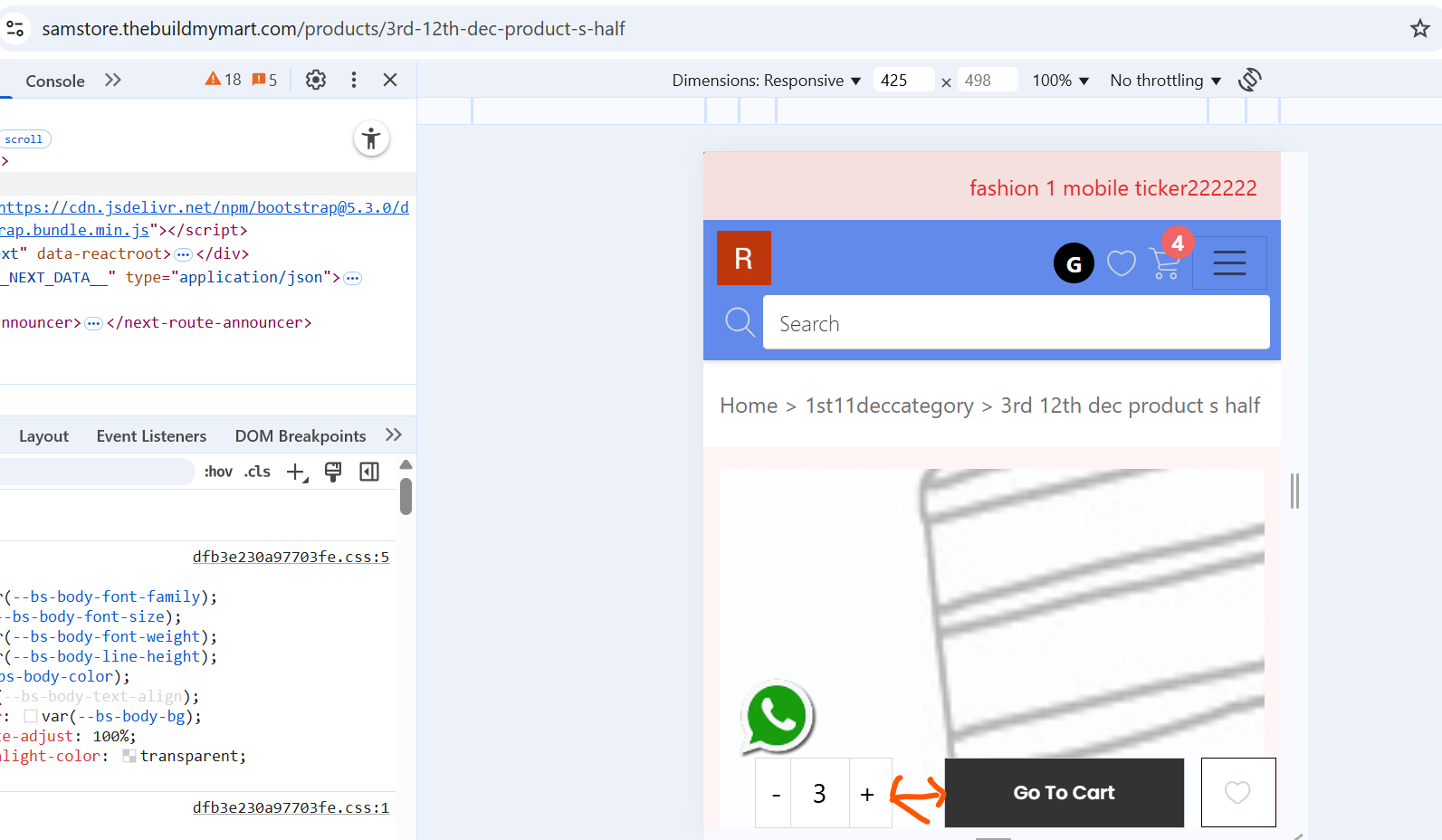Open DevTools three-dot customize menu

click(354, 81)
